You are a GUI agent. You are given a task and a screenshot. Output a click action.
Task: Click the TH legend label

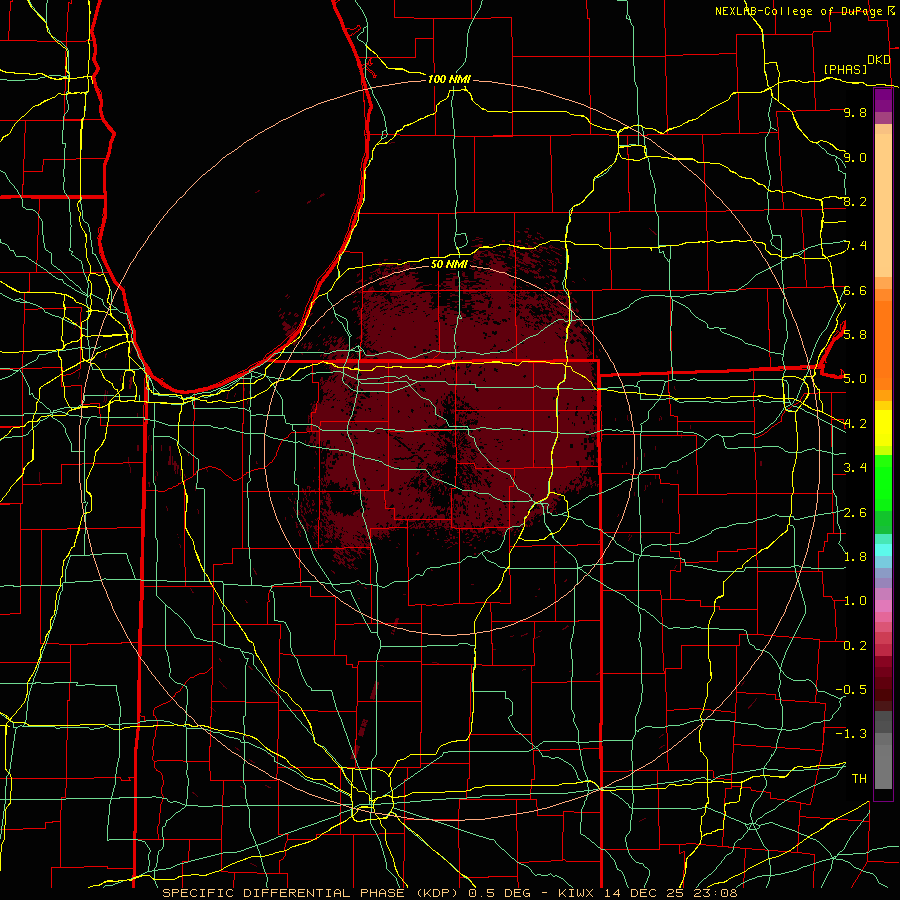pos(859,778)
